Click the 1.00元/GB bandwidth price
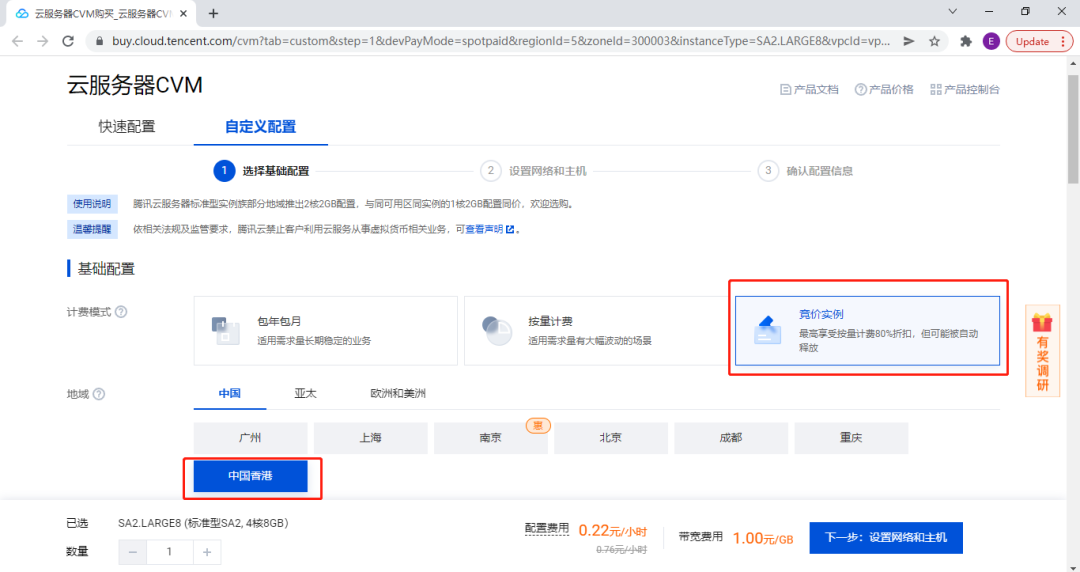Image resolution: width=1080 pixels, height=572 pixels. (763, 538)
